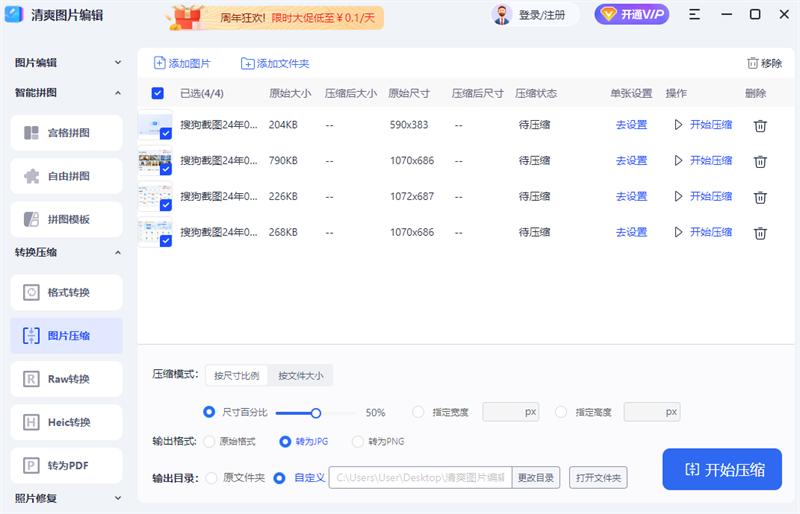Click the size percentage slider handle
Screen dimensions: 800x514
pos(316,412)
